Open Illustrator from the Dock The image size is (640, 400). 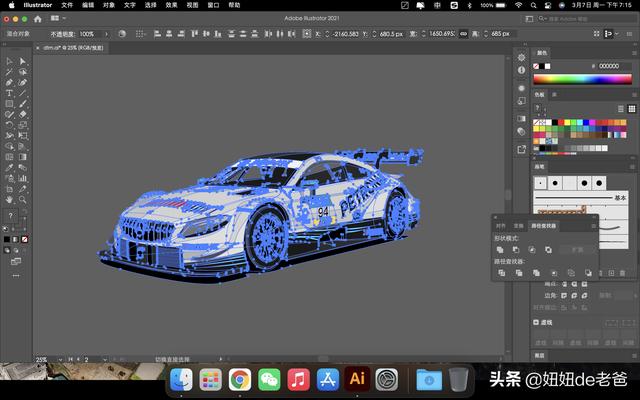[x=356, y=379]
